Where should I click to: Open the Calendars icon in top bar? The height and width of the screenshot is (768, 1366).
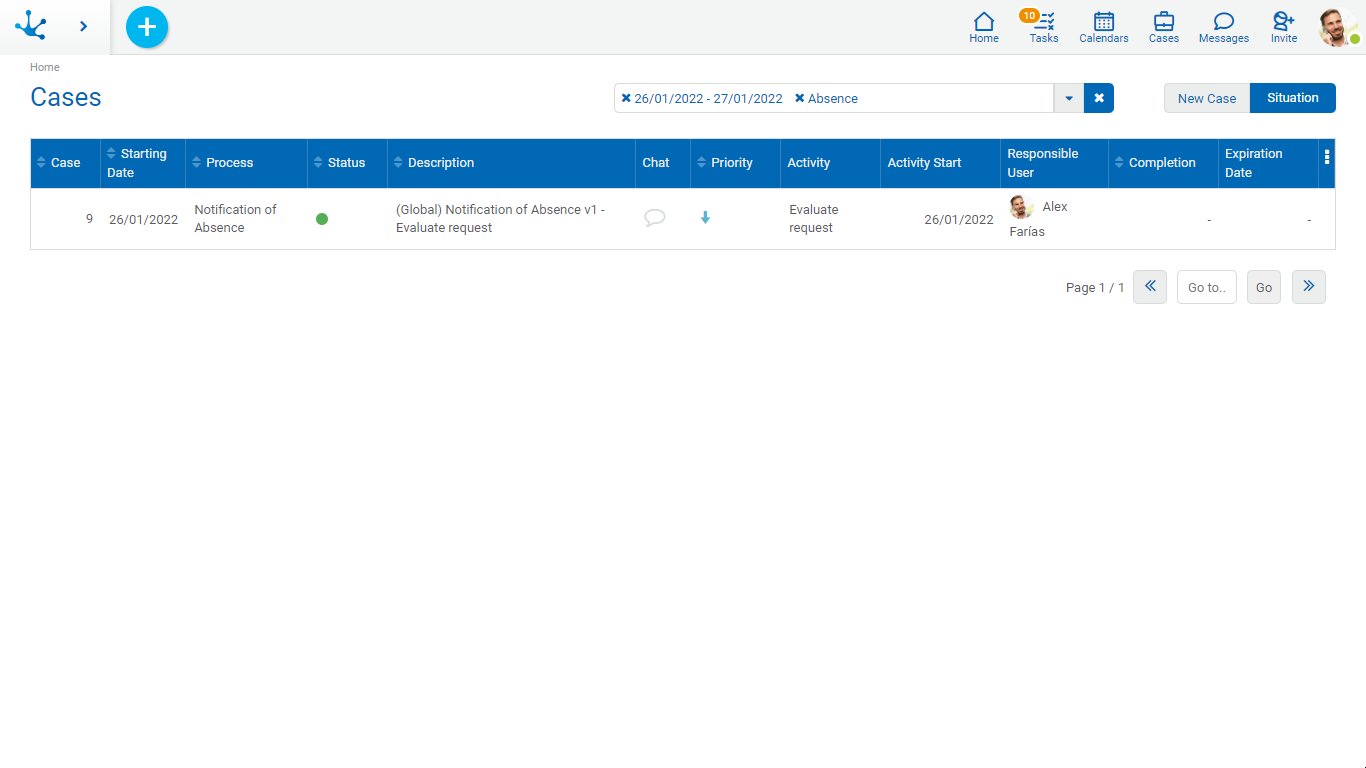pyautogui.click(x=1103, y=27)
